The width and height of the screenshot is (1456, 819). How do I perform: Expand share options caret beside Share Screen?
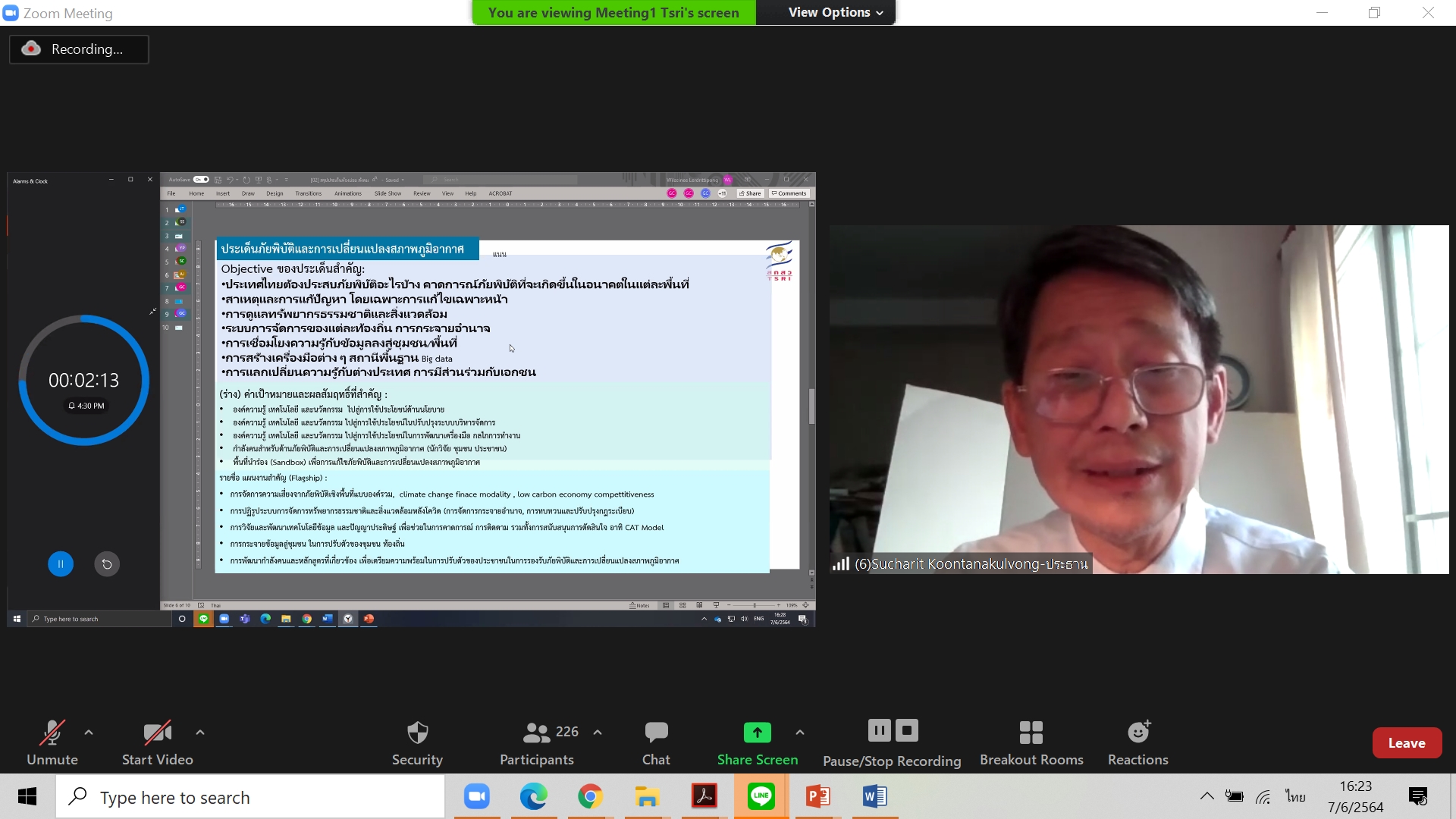(x=800, y=733)
